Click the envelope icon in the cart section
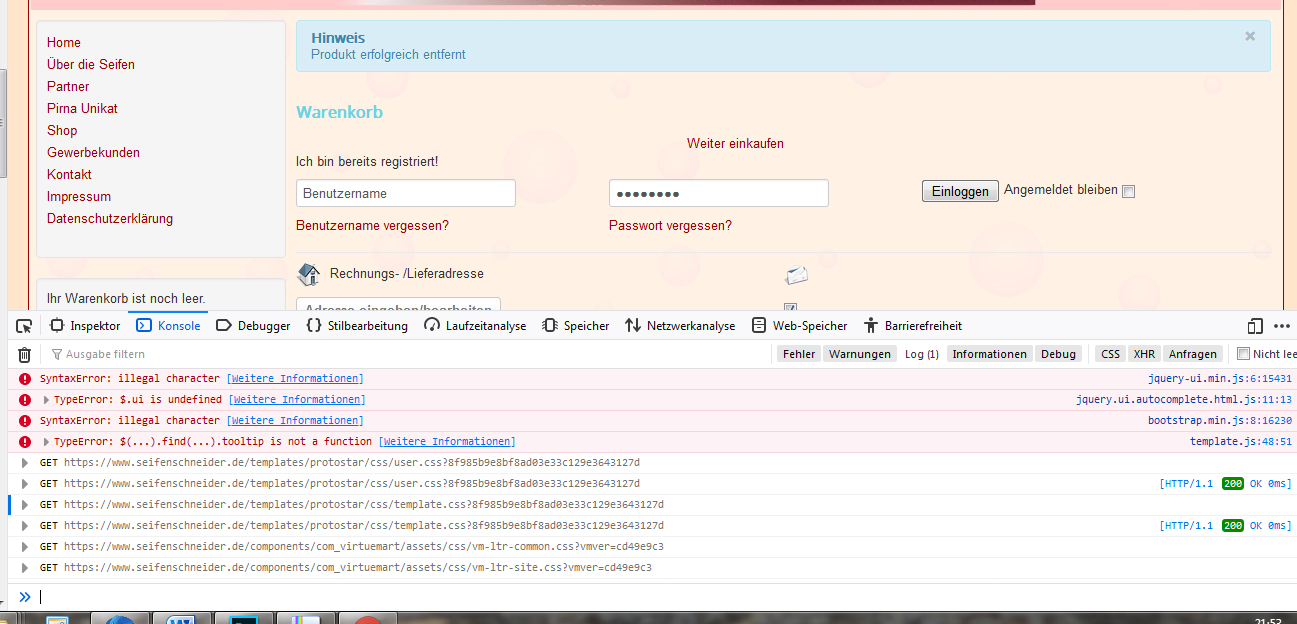 (796, 275)
